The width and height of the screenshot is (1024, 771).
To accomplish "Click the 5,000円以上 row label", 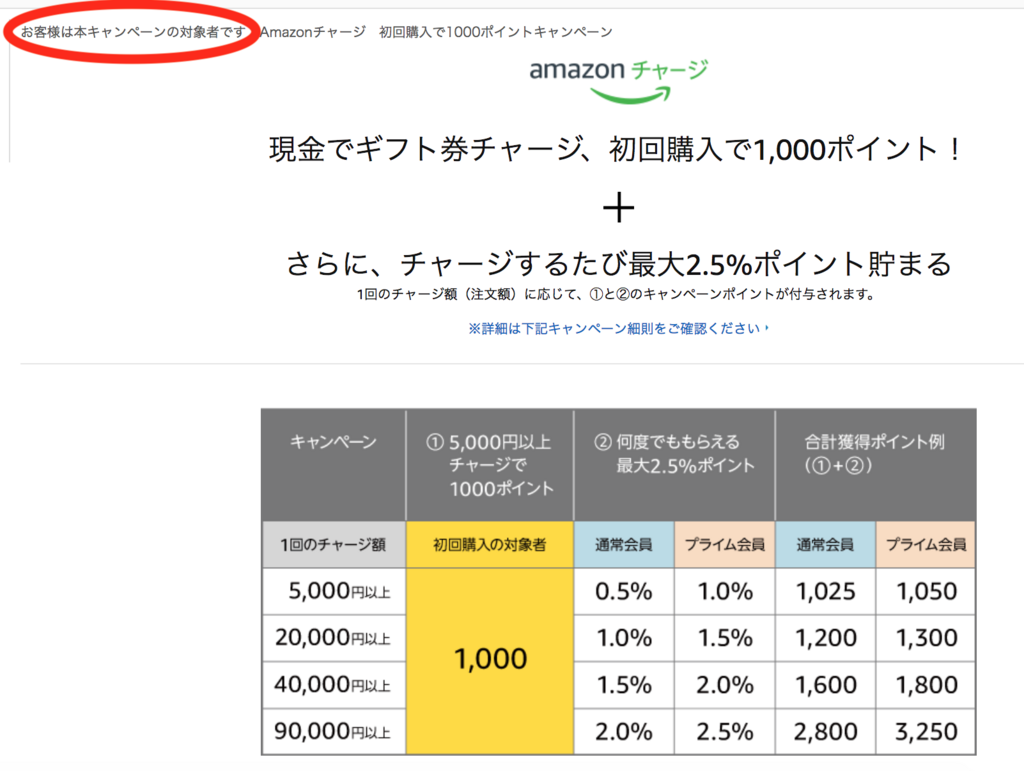I will 334,591.
